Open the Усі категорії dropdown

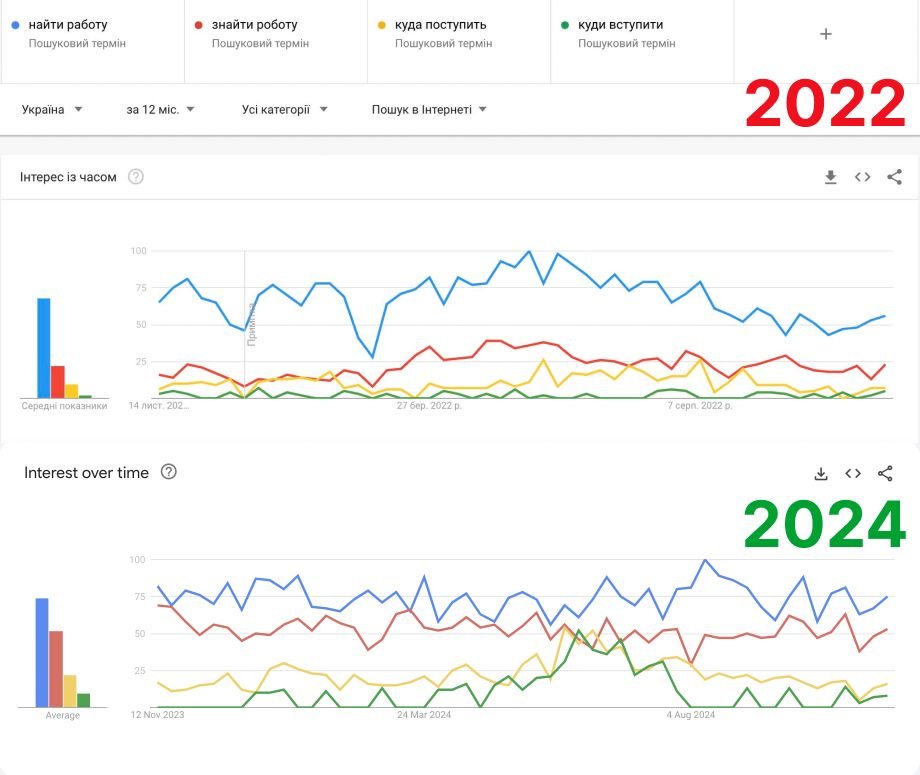284,109
